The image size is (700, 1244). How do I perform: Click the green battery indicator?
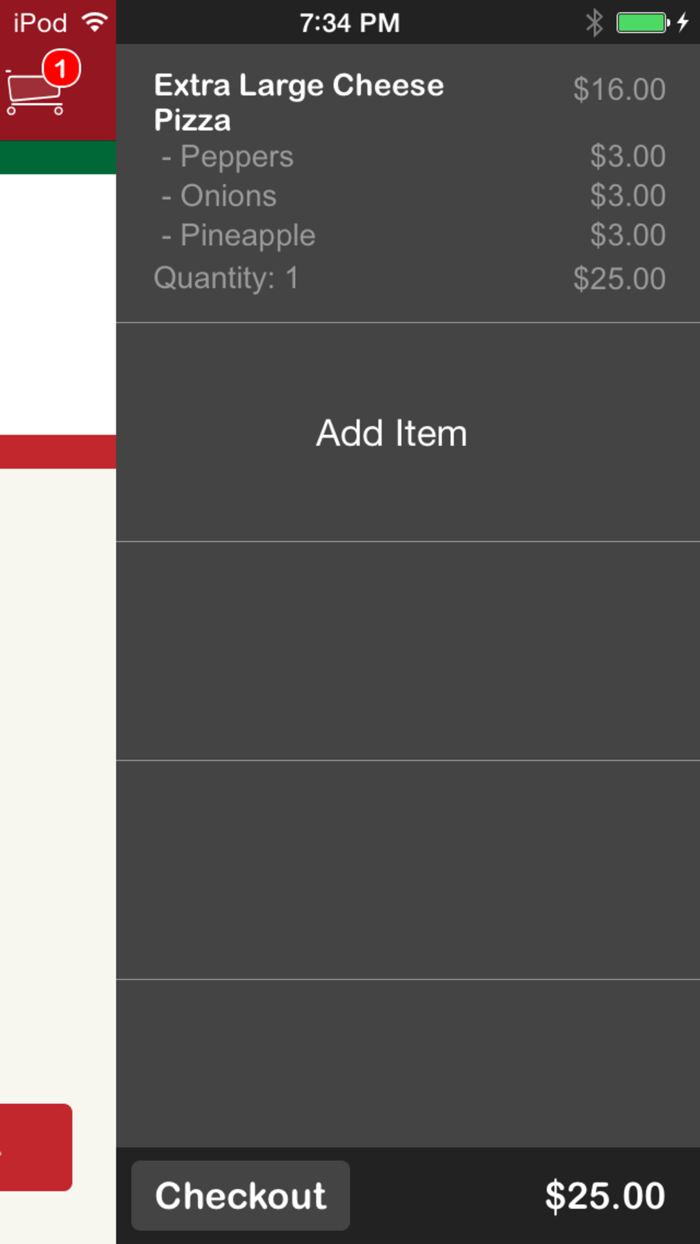click(641, 22)
